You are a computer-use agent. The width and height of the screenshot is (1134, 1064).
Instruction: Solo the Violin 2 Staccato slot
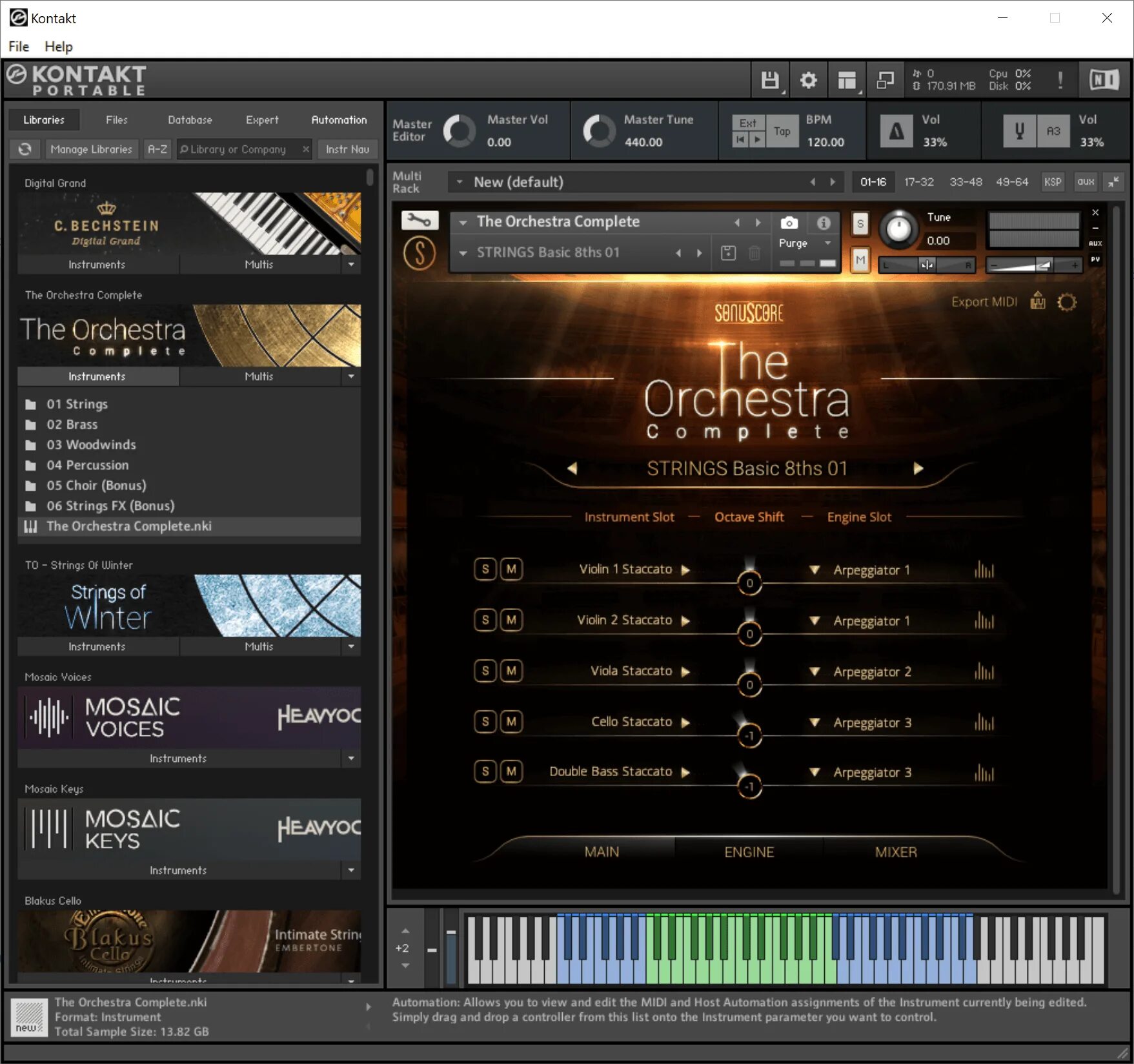pyautogui.click(x=485, y=620)
